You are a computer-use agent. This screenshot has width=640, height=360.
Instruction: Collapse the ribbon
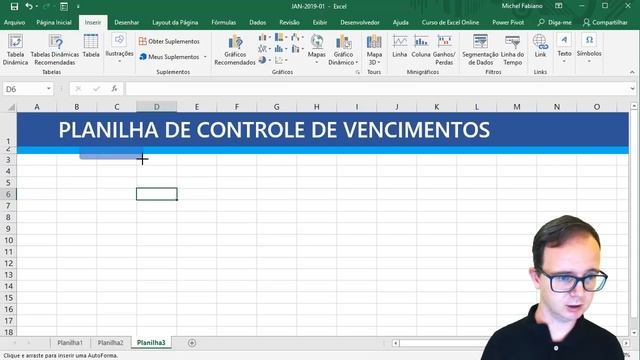tap(632, 72)
